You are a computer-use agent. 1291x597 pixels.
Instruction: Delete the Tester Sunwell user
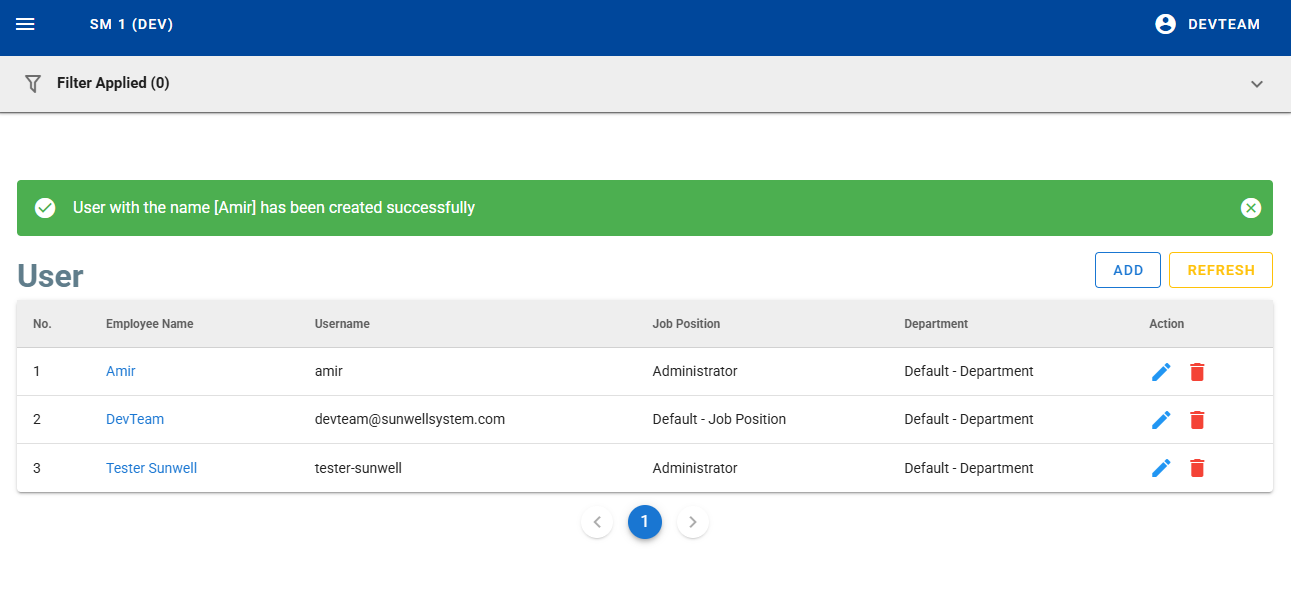coord(1197,468)
